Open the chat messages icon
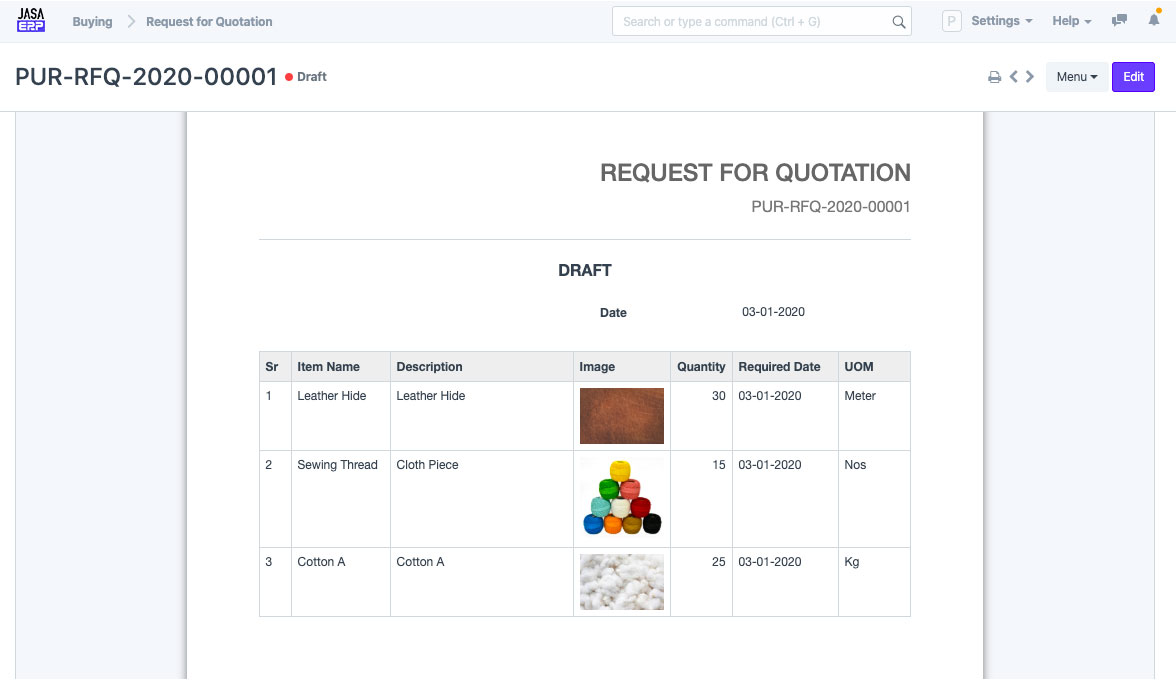Image resolution: width=1176 pixels, height=680 pixels. pos(1120,21)
